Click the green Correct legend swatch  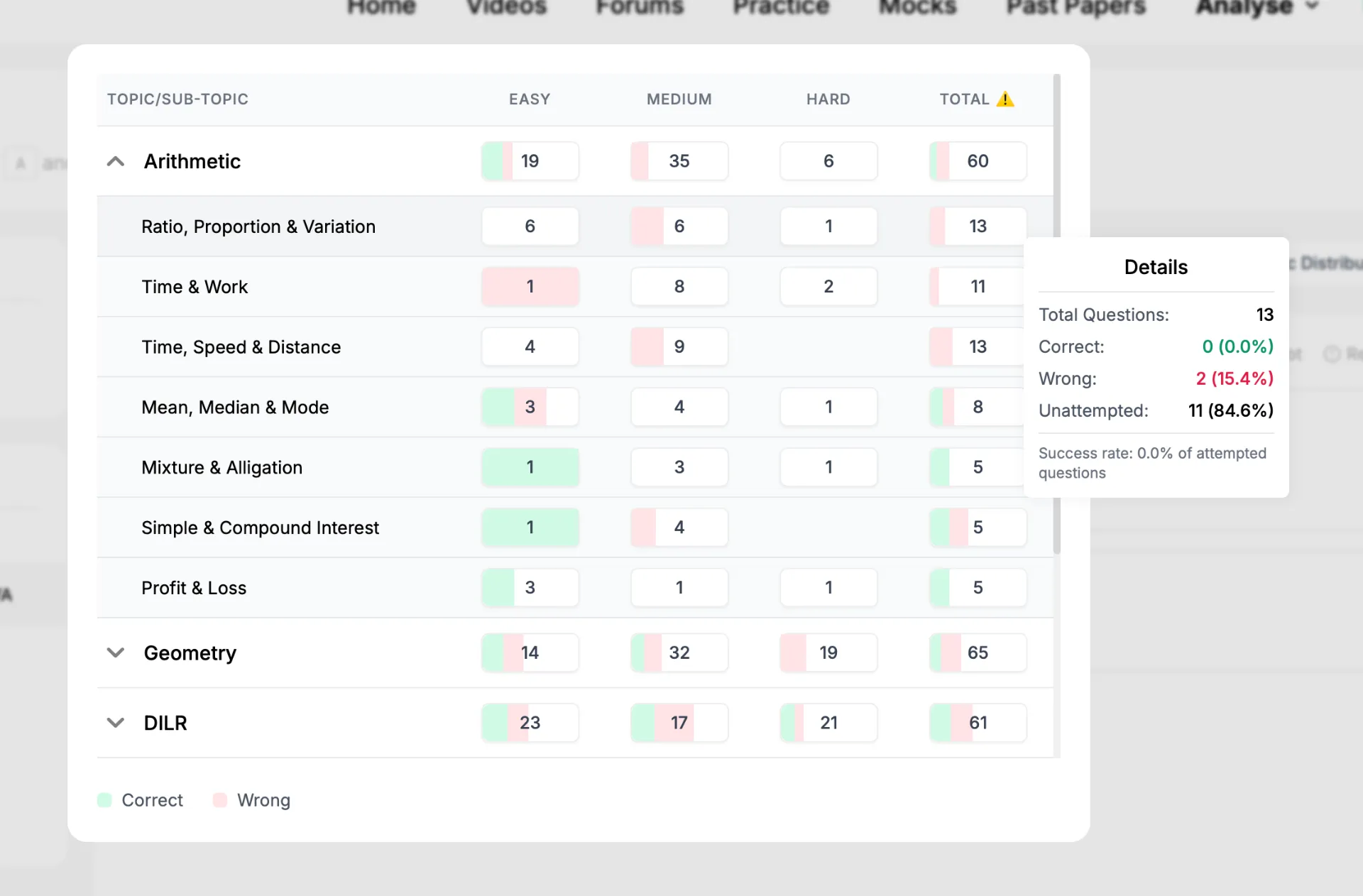[104, 800]
